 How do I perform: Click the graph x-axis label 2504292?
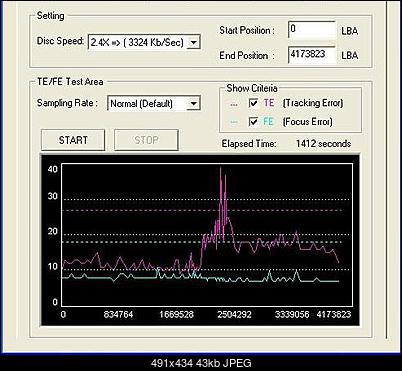point(234,314)
